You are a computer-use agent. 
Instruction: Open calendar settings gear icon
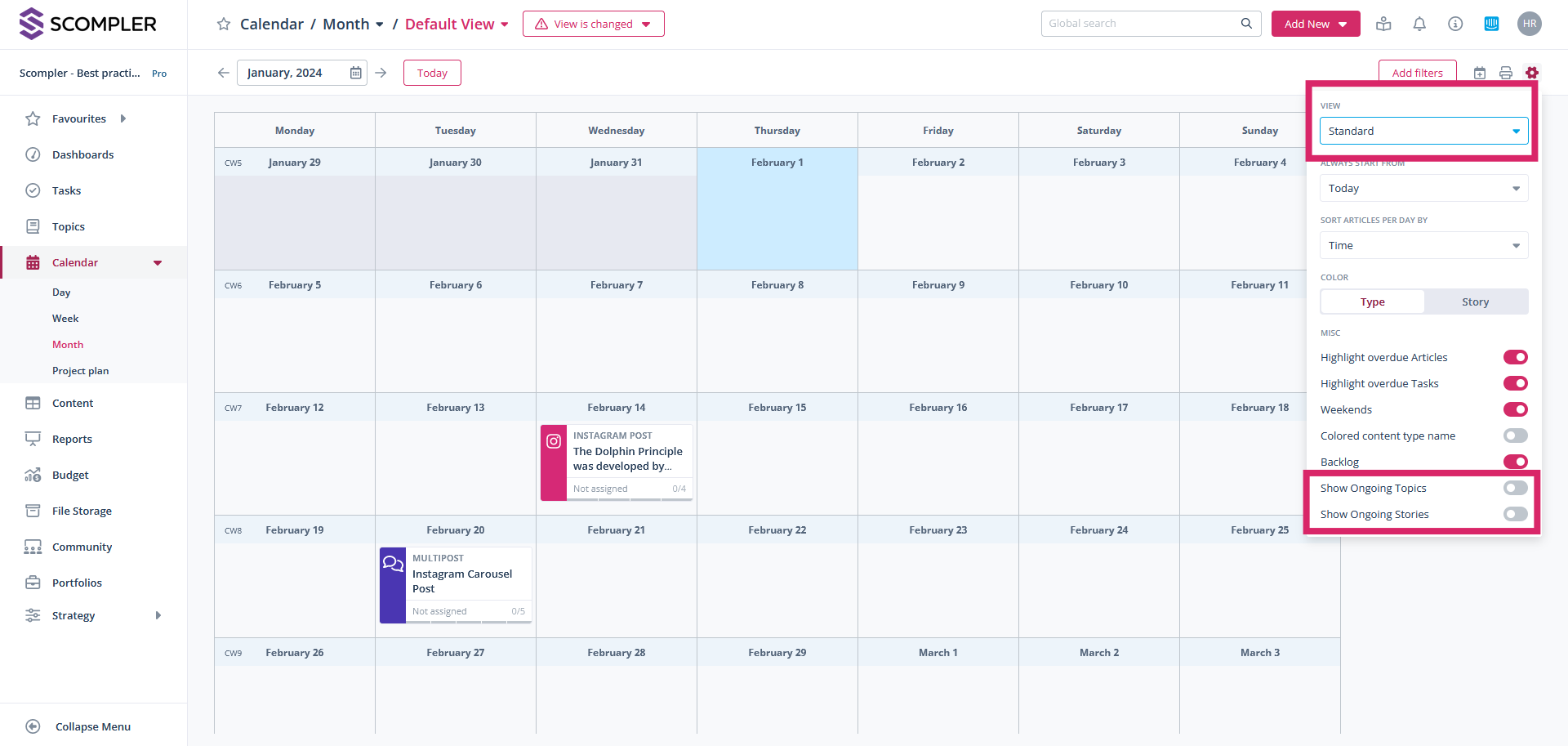[1532, 73]
